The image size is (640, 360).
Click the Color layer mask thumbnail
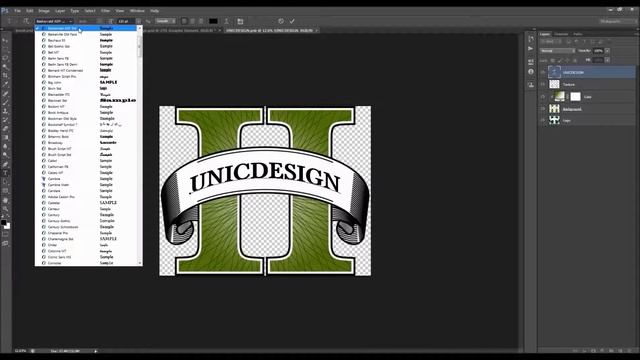coord(576,97)
